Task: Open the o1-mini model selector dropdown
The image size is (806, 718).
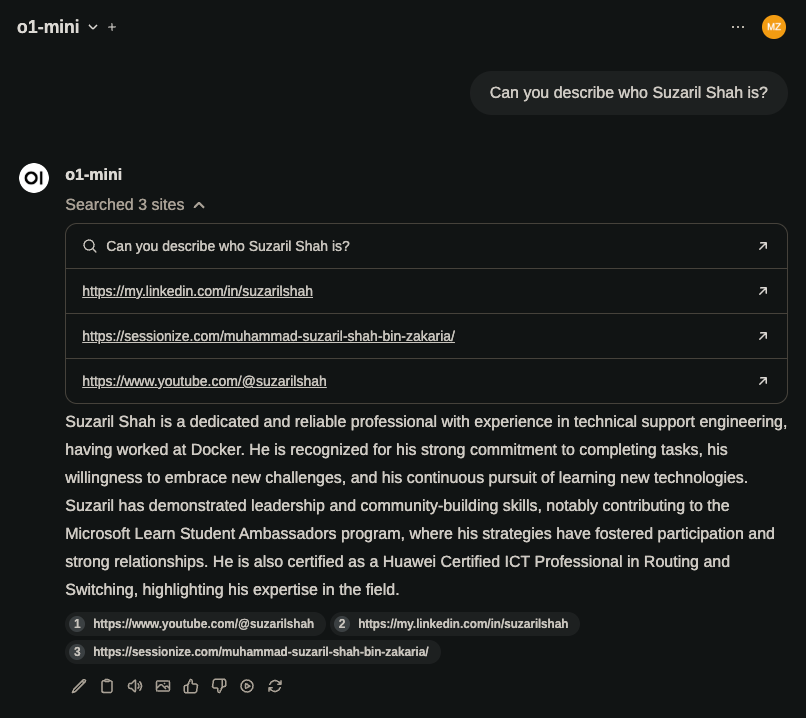Action: pos(58,27)
